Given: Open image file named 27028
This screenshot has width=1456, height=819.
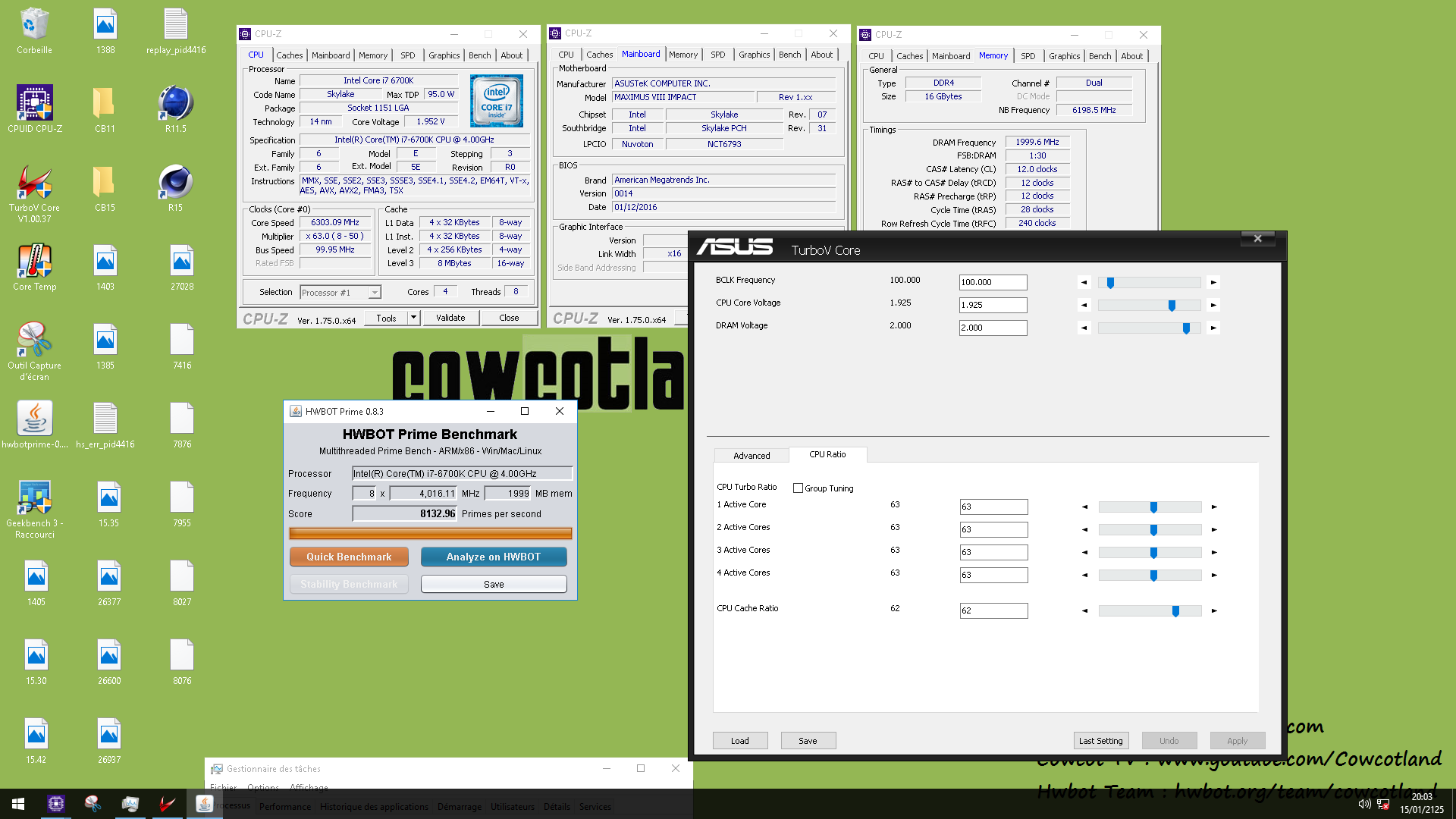Looking at the screenshot, I should click(182, 267).
